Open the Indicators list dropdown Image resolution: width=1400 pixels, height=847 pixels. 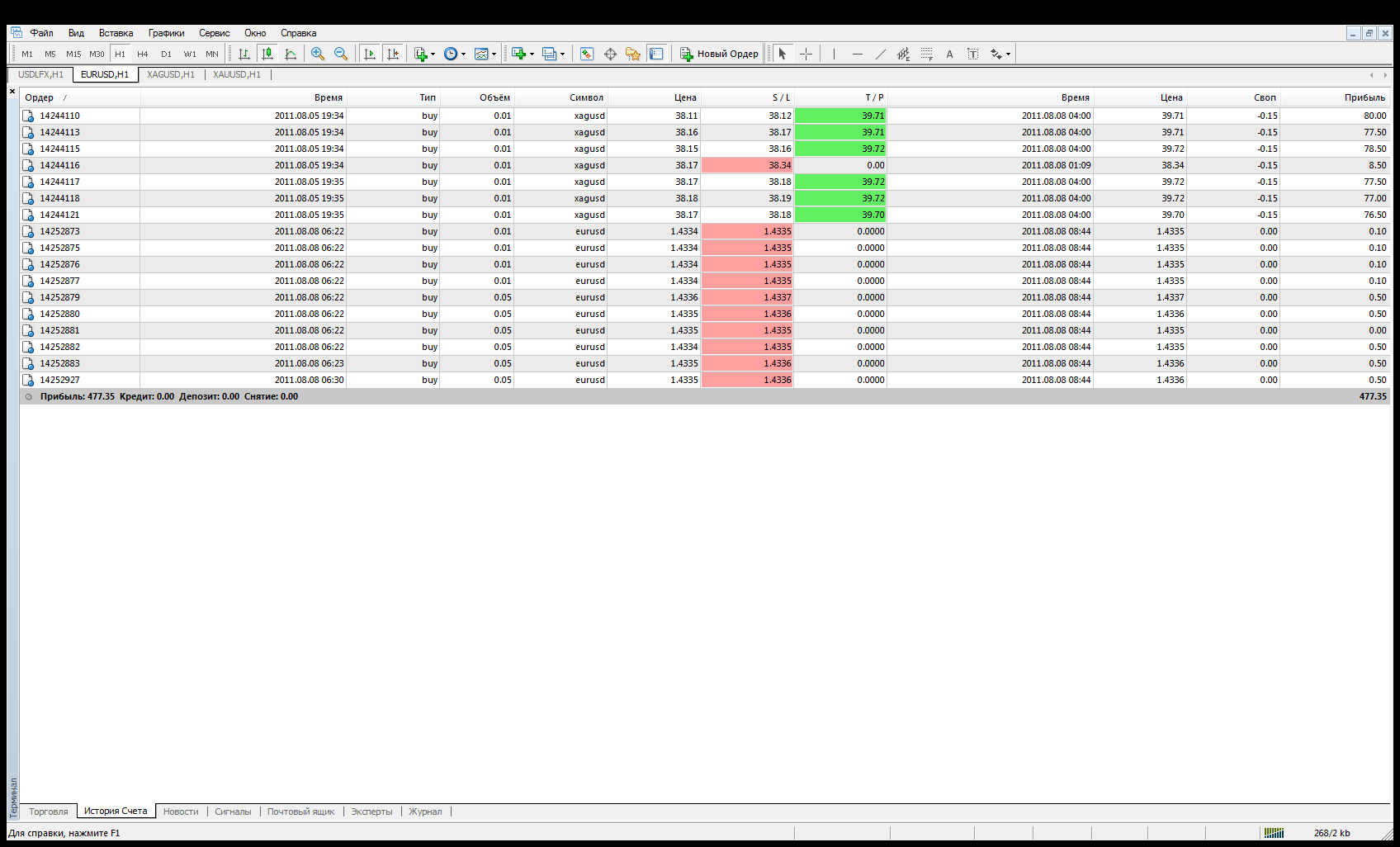point(424,54)
